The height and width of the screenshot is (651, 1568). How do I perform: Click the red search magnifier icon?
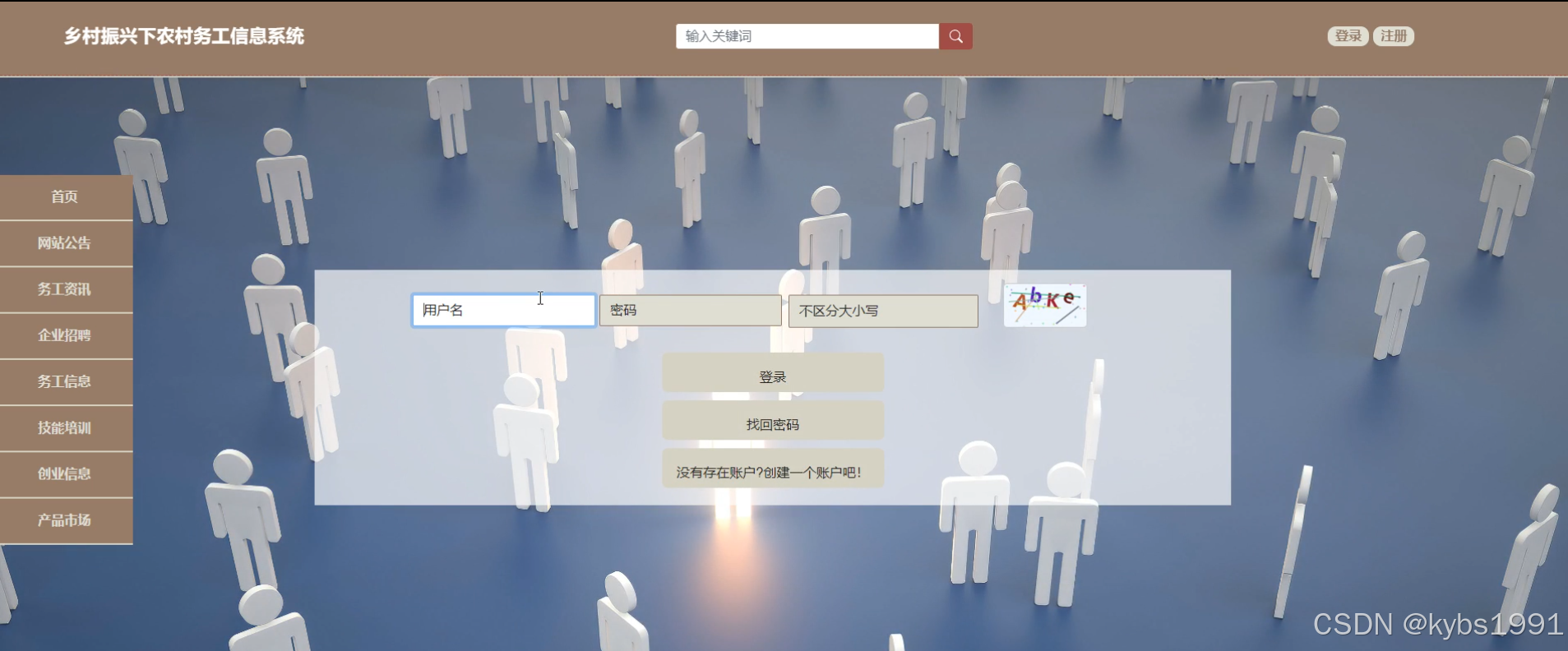[x=955, y=36]
